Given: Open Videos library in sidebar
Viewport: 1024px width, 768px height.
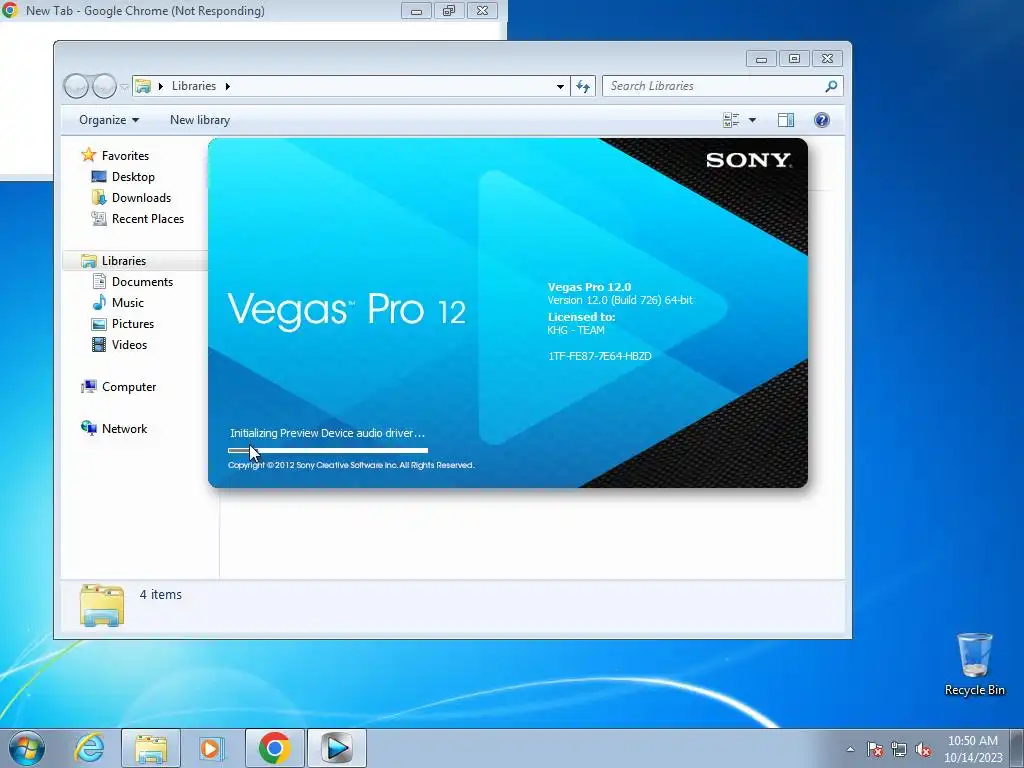Looking at the screenshot, I should coord(129,345).
